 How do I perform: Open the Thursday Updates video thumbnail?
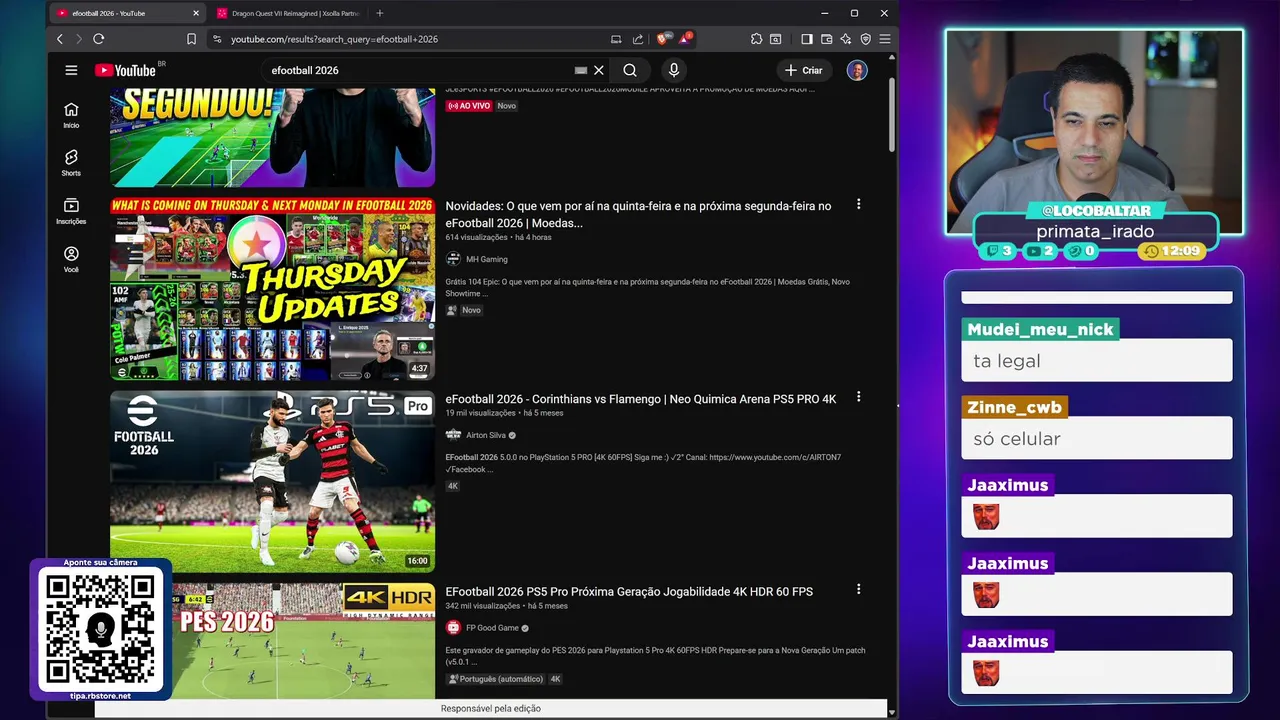(x=272, y=289)
